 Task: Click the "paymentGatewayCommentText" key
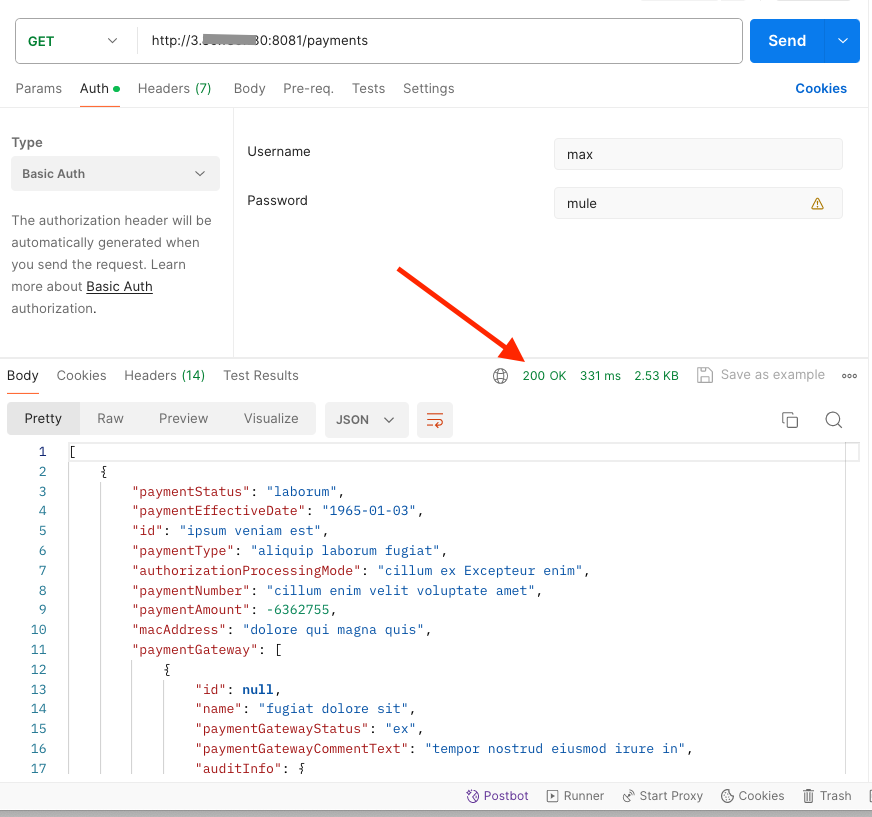point(301,749)
